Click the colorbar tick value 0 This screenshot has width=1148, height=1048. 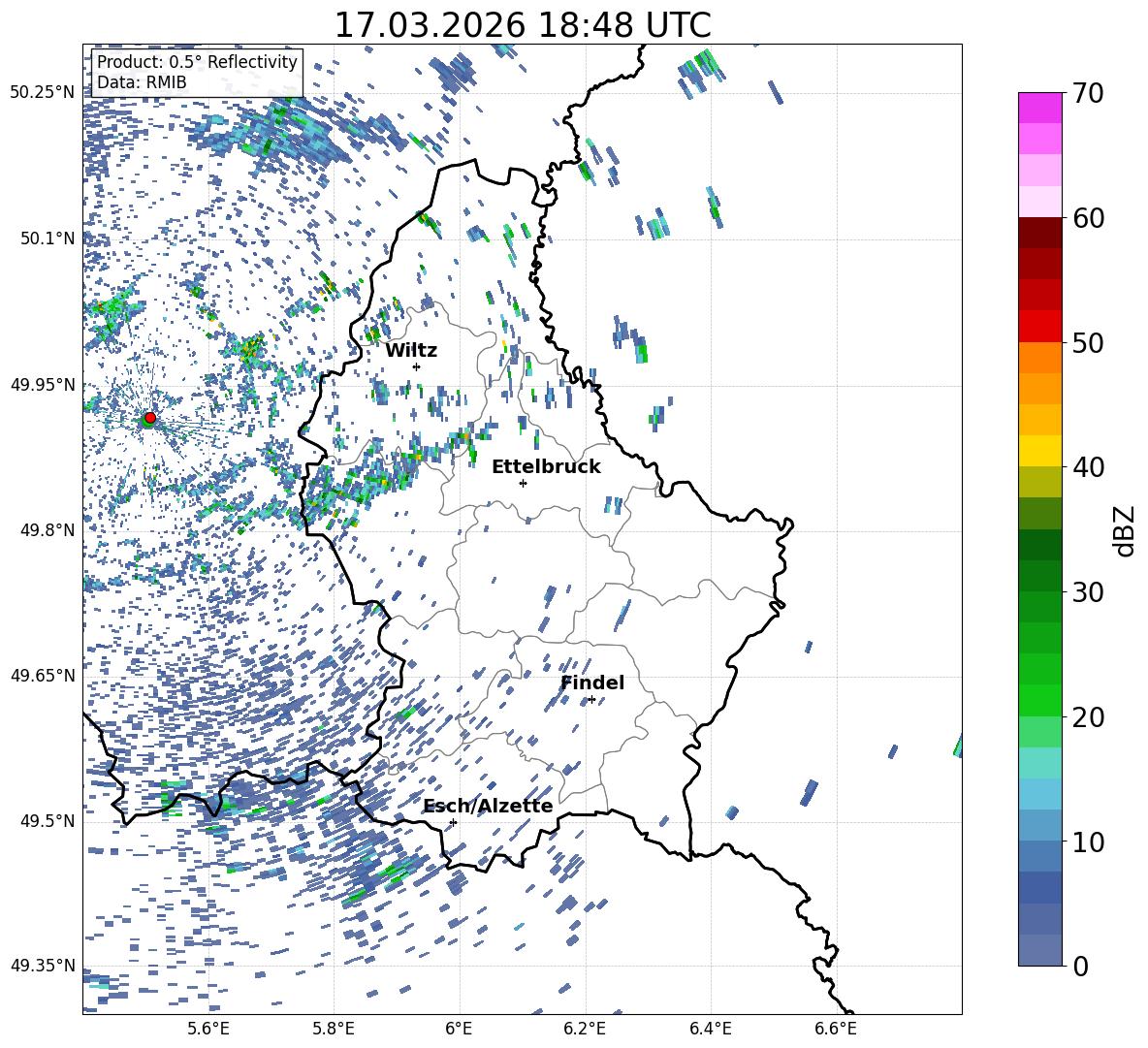coord(1079,966)
